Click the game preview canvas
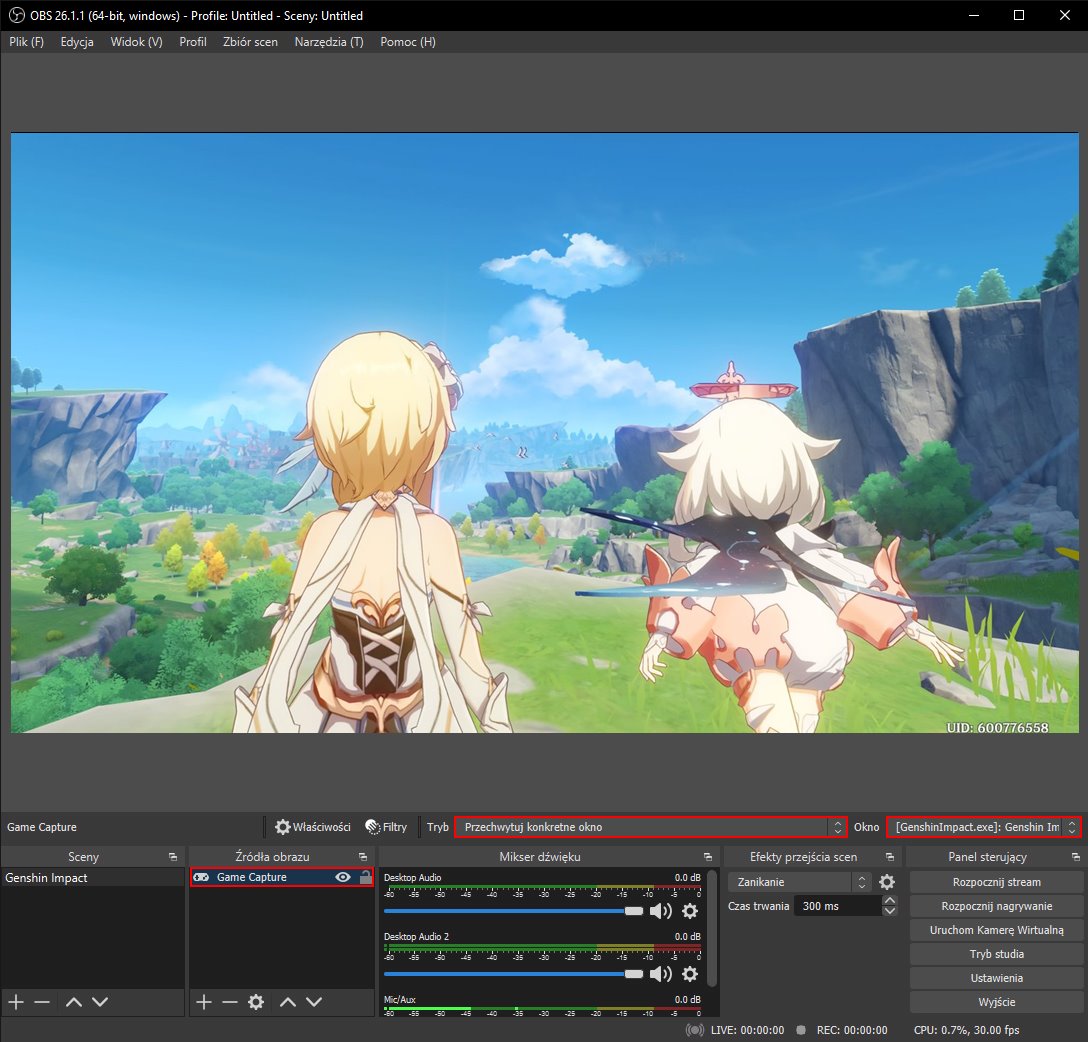Image resolution: width=1088 pixels, height=1042 pixels. pos(545,433)
